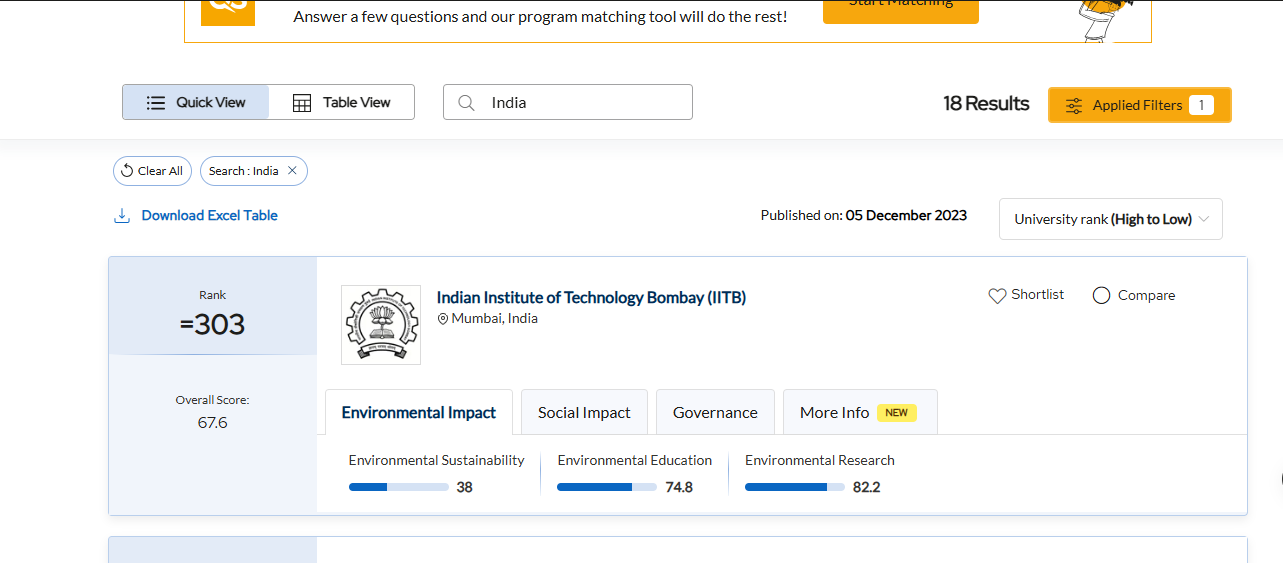Click the 18 Results text
Viewport: 1283px width, 563px height.
coord(986,103)
